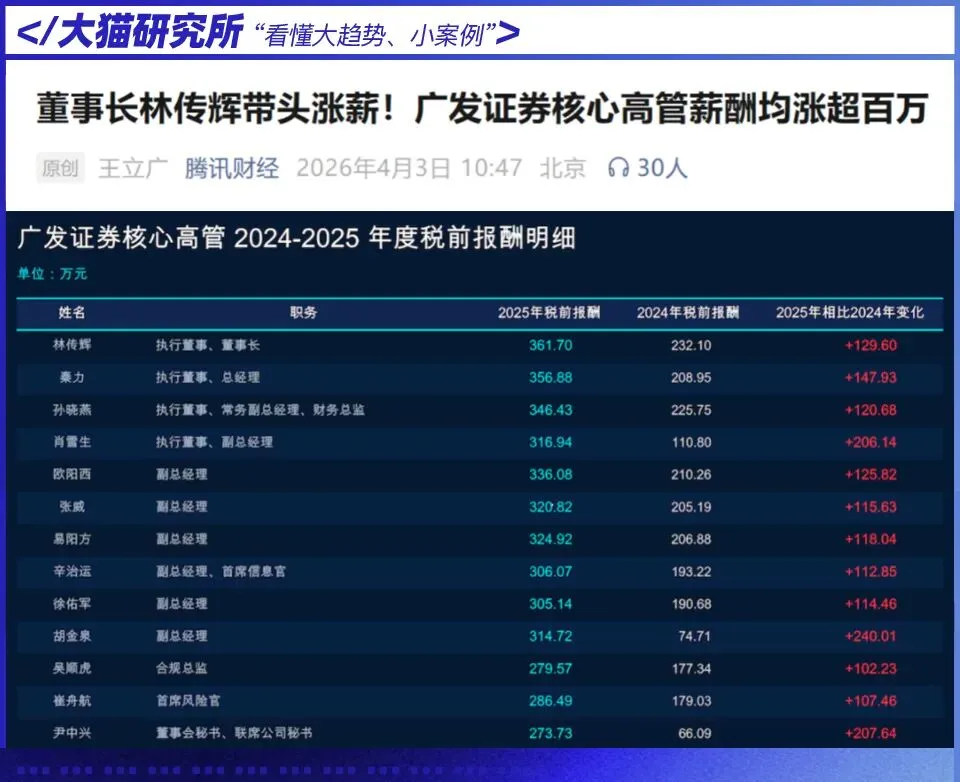Image resolution: width=960 pixels, height=782 pixels.
Task: Click the name 吴顺虎
Action: point(72,668)
